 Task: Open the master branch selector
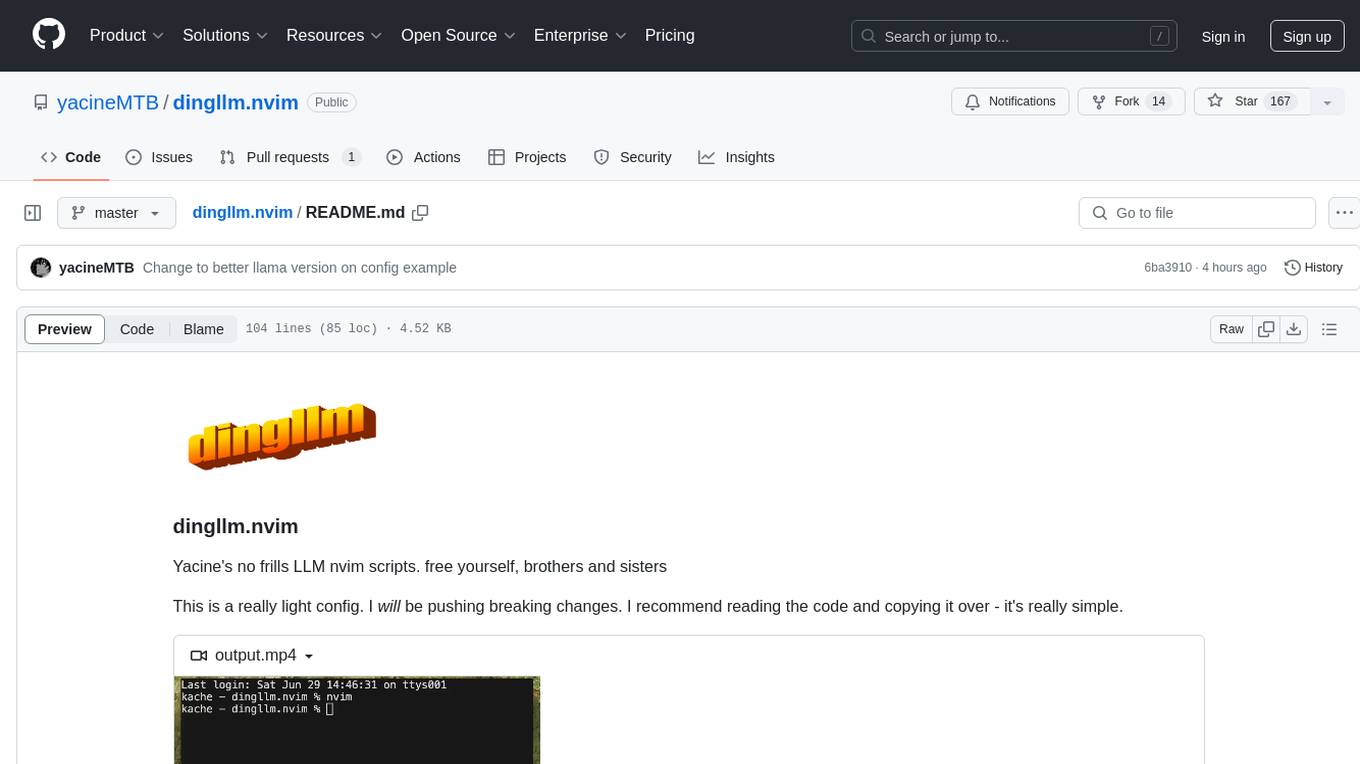[x=116, y=213]
